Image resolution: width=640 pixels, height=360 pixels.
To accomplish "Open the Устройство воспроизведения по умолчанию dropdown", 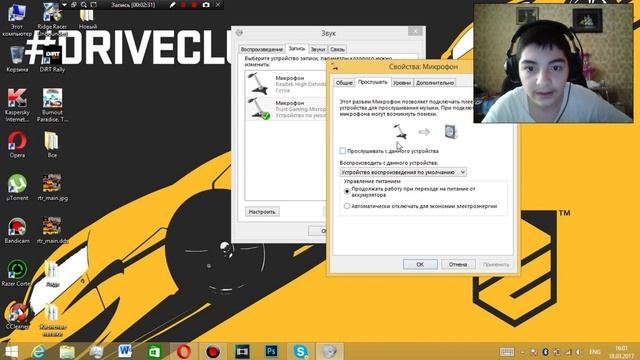I will click(403, 172).
